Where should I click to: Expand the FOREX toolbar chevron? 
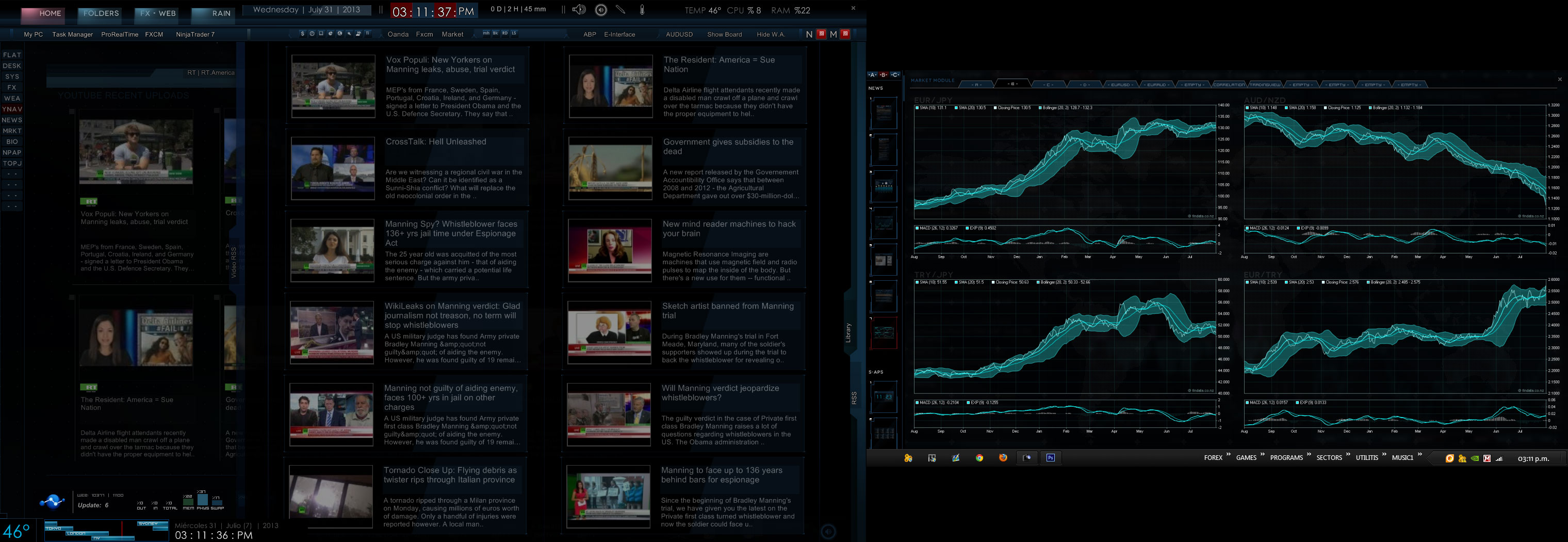tap(1228, 454)
